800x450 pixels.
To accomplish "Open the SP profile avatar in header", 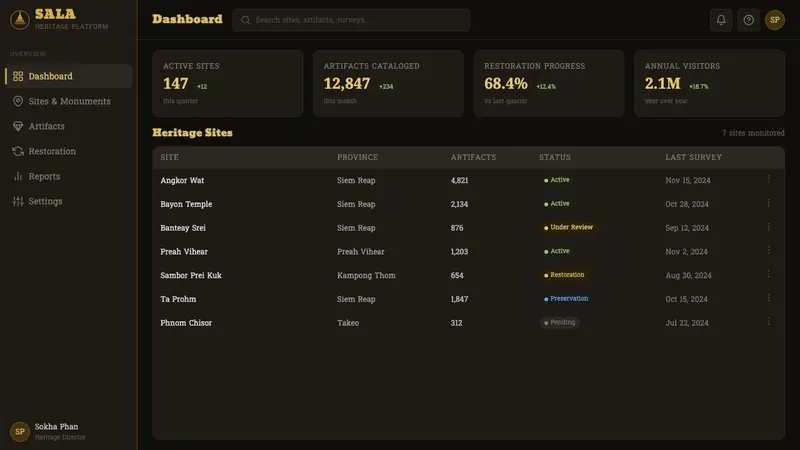I will coord(774,20).
